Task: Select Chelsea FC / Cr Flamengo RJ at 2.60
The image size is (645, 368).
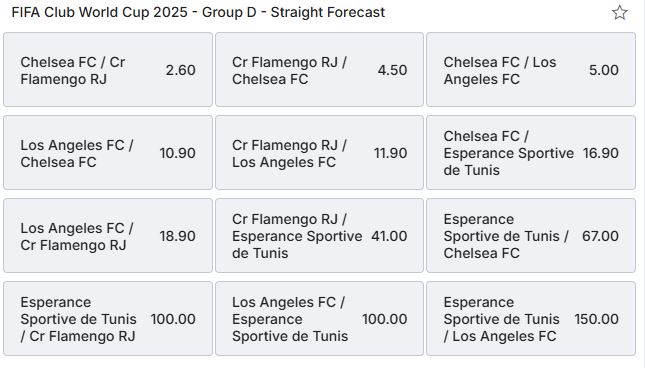Action: tap(108, 70)
